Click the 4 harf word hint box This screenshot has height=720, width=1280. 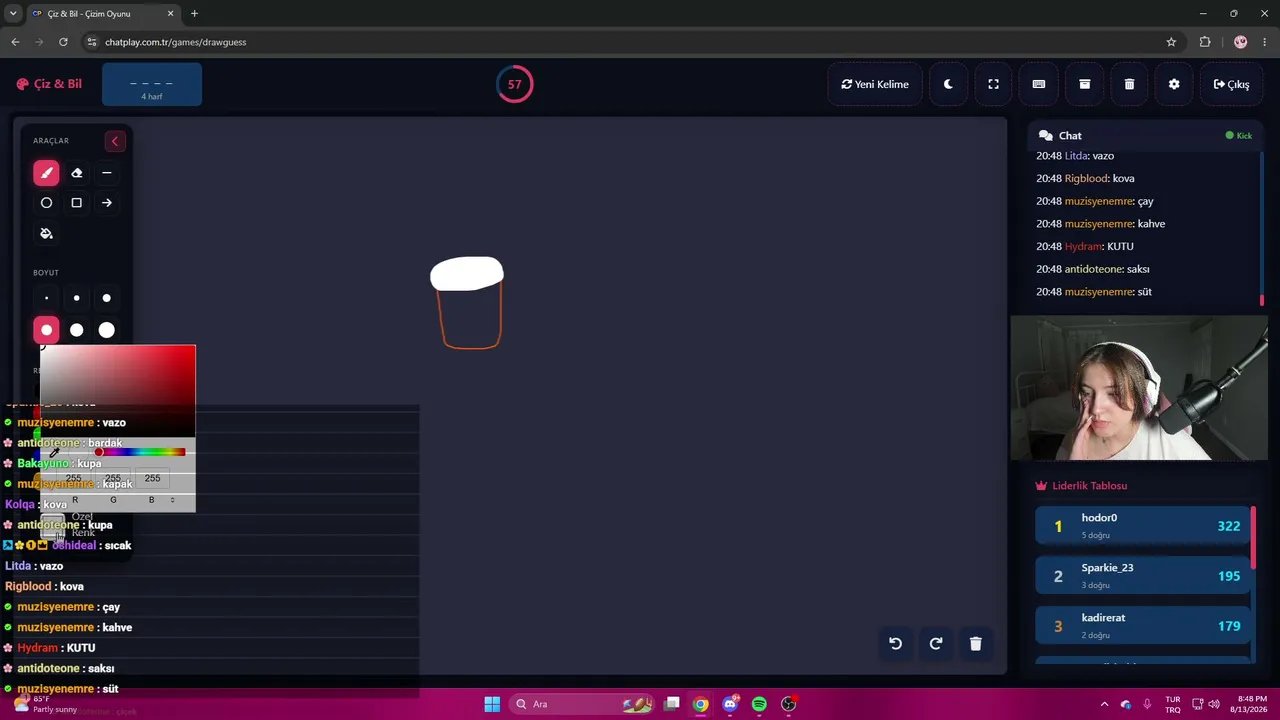(x=152, y=85)
